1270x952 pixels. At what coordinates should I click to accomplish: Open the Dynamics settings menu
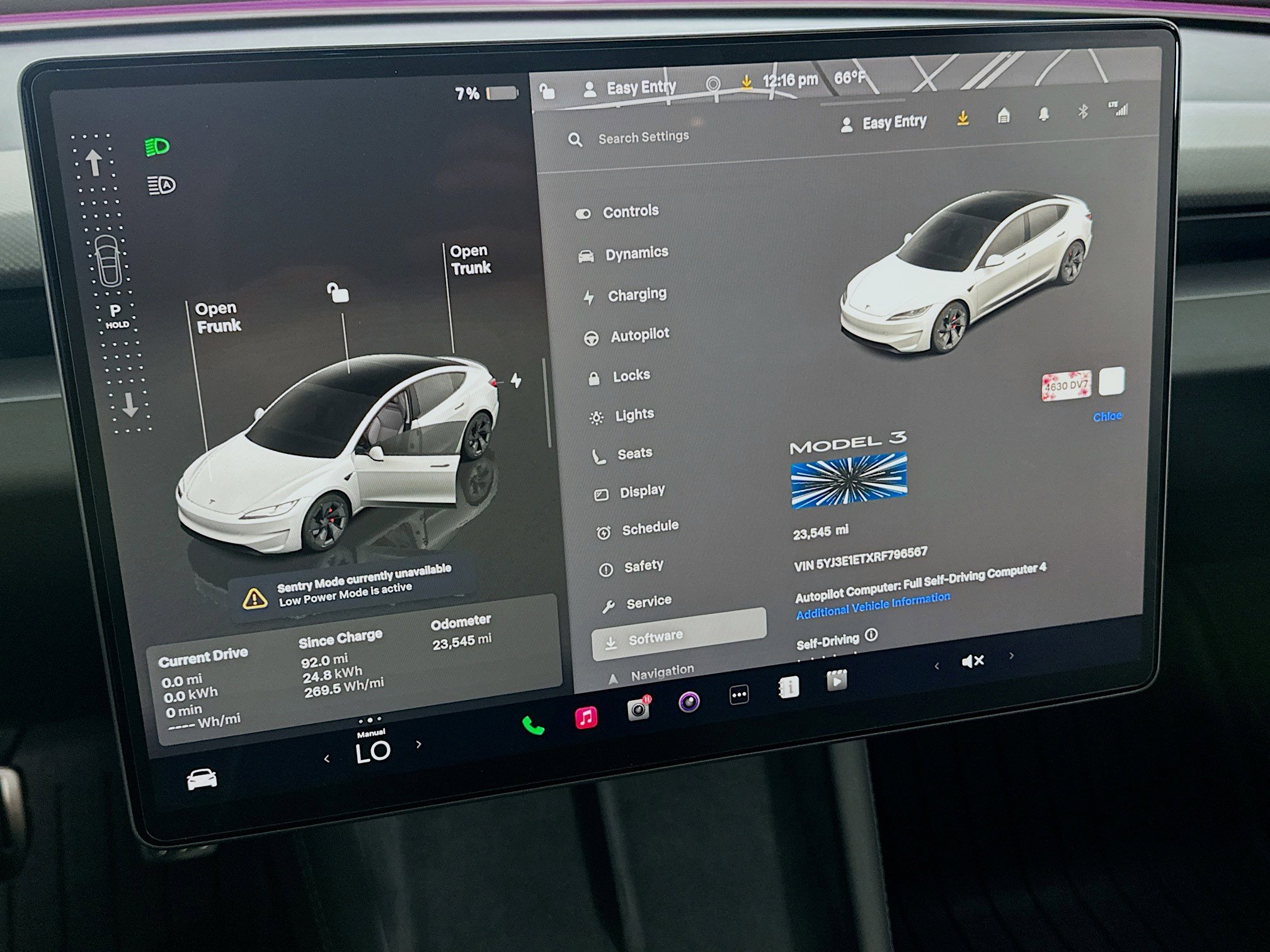[623, 254]
